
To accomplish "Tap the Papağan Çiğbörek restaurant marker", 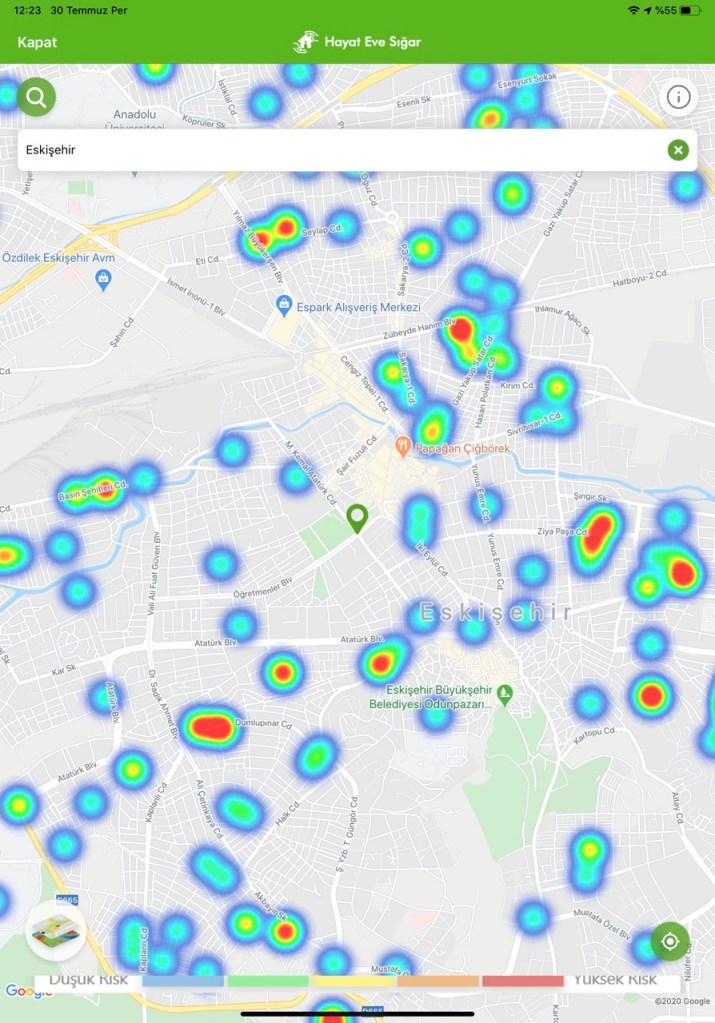I will tap(402, 447).
